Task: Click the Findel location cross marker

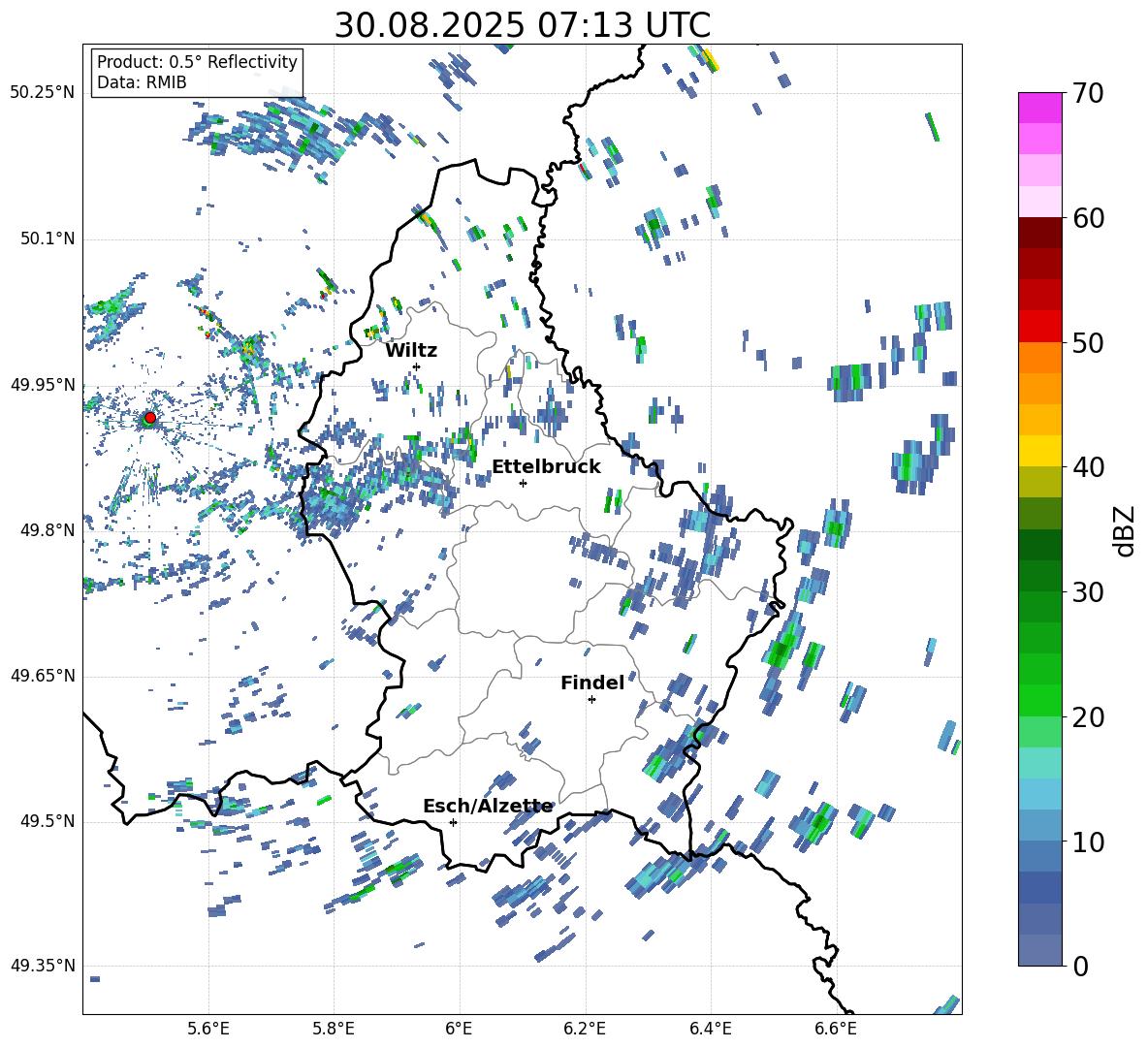Action: (x=591, y=700)
